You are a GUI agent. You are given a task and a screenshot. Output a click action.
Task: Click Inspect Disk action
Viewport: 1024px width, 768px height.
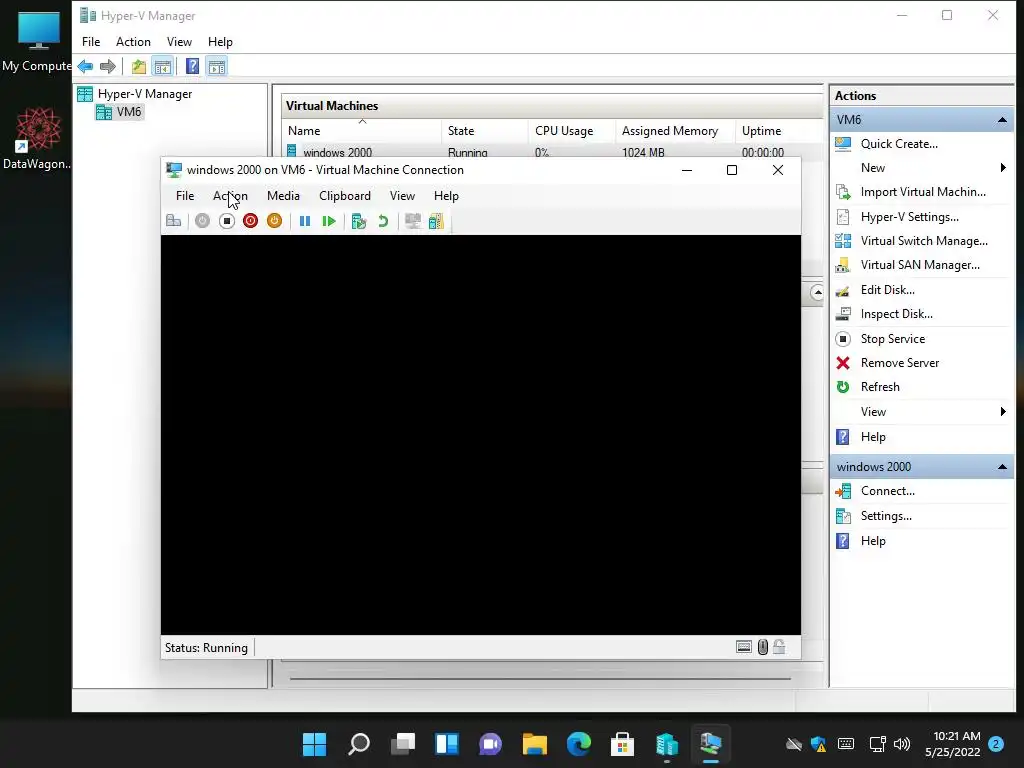click(896, 314)
